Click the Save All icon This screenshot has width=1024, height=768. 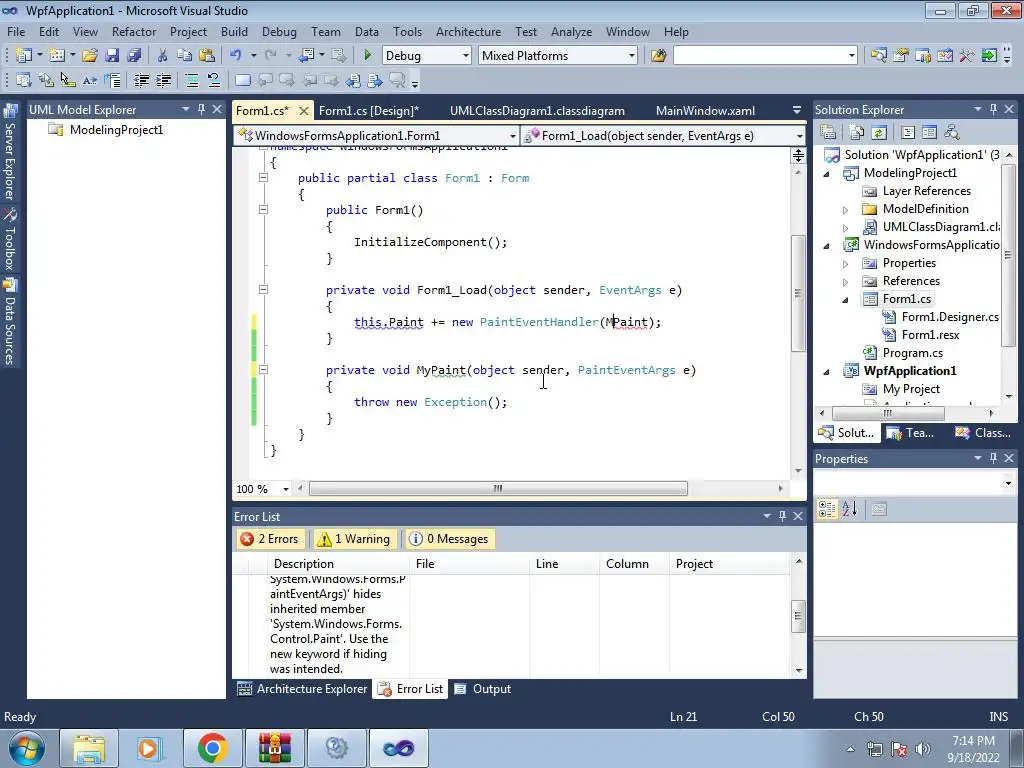tap(134, 56)
